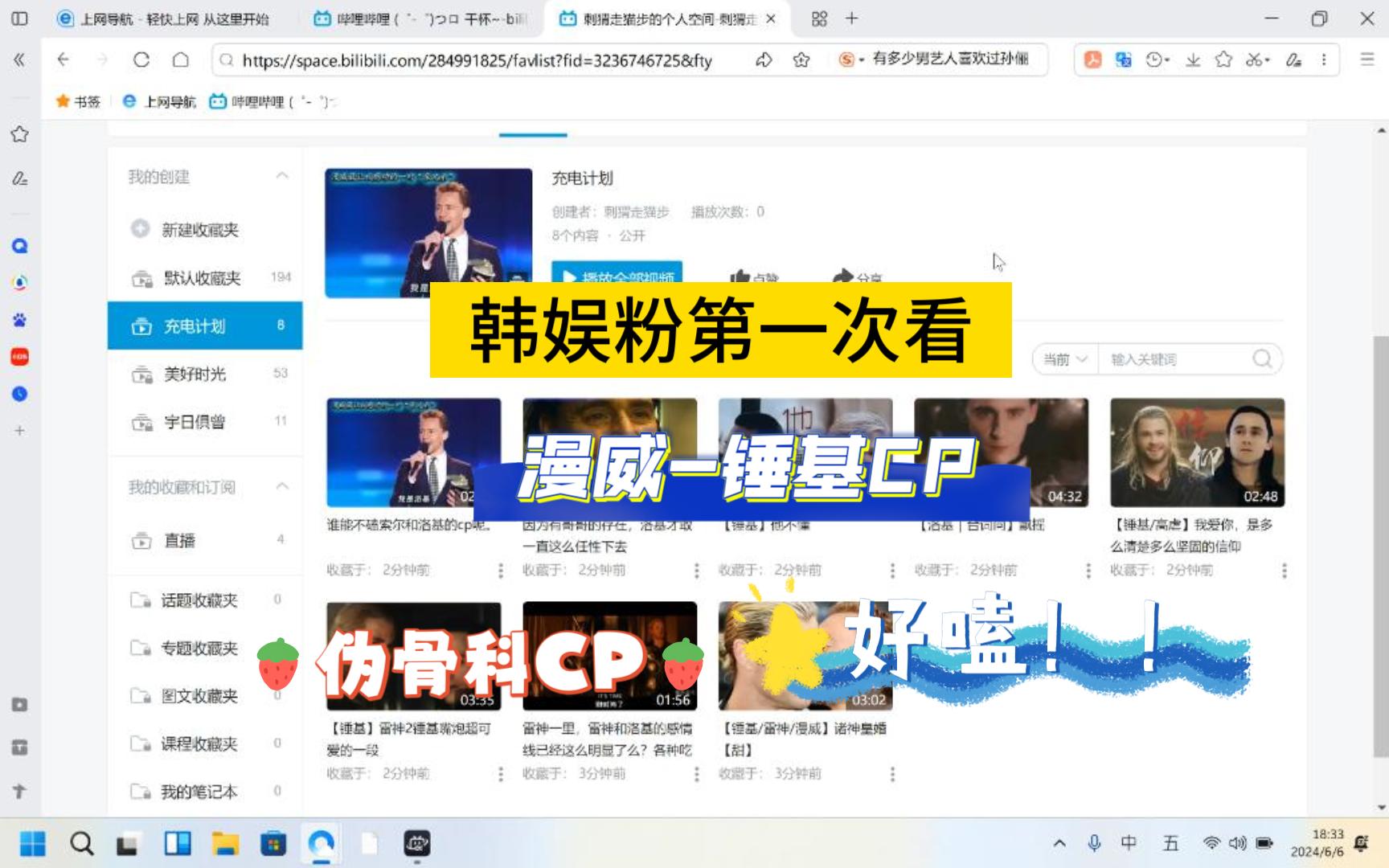Screen dimensions: 1389x868
Task: Open 直播 subscription entry
Action: point(205,540)
